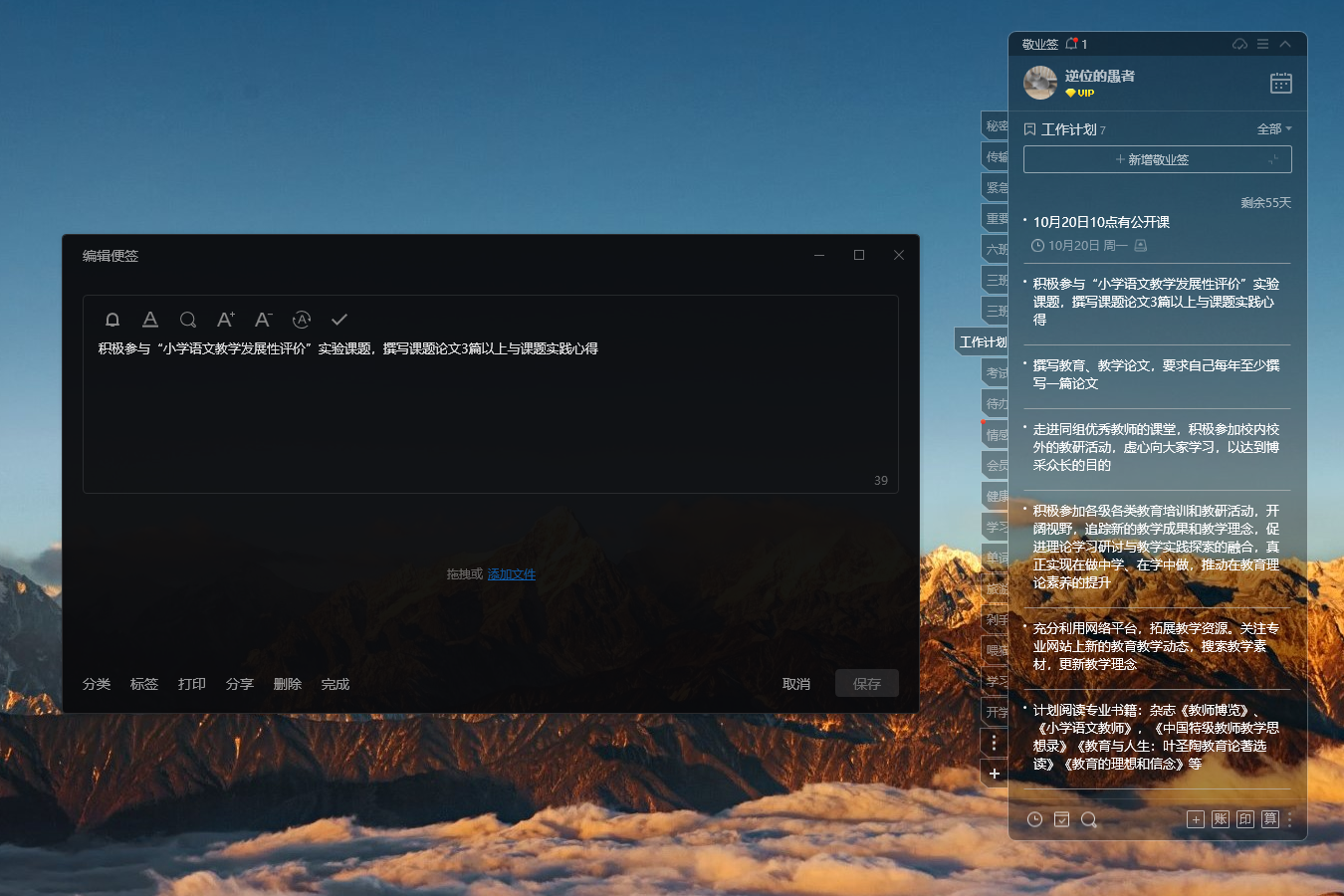Click 标签 in the editor footer

144,684
